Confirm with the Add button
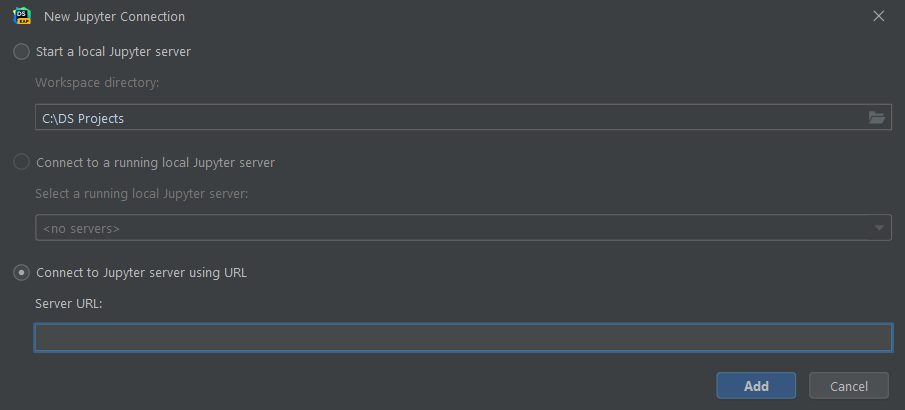The height and width of the screenshot is (410, 905). (x=756, y=386)
